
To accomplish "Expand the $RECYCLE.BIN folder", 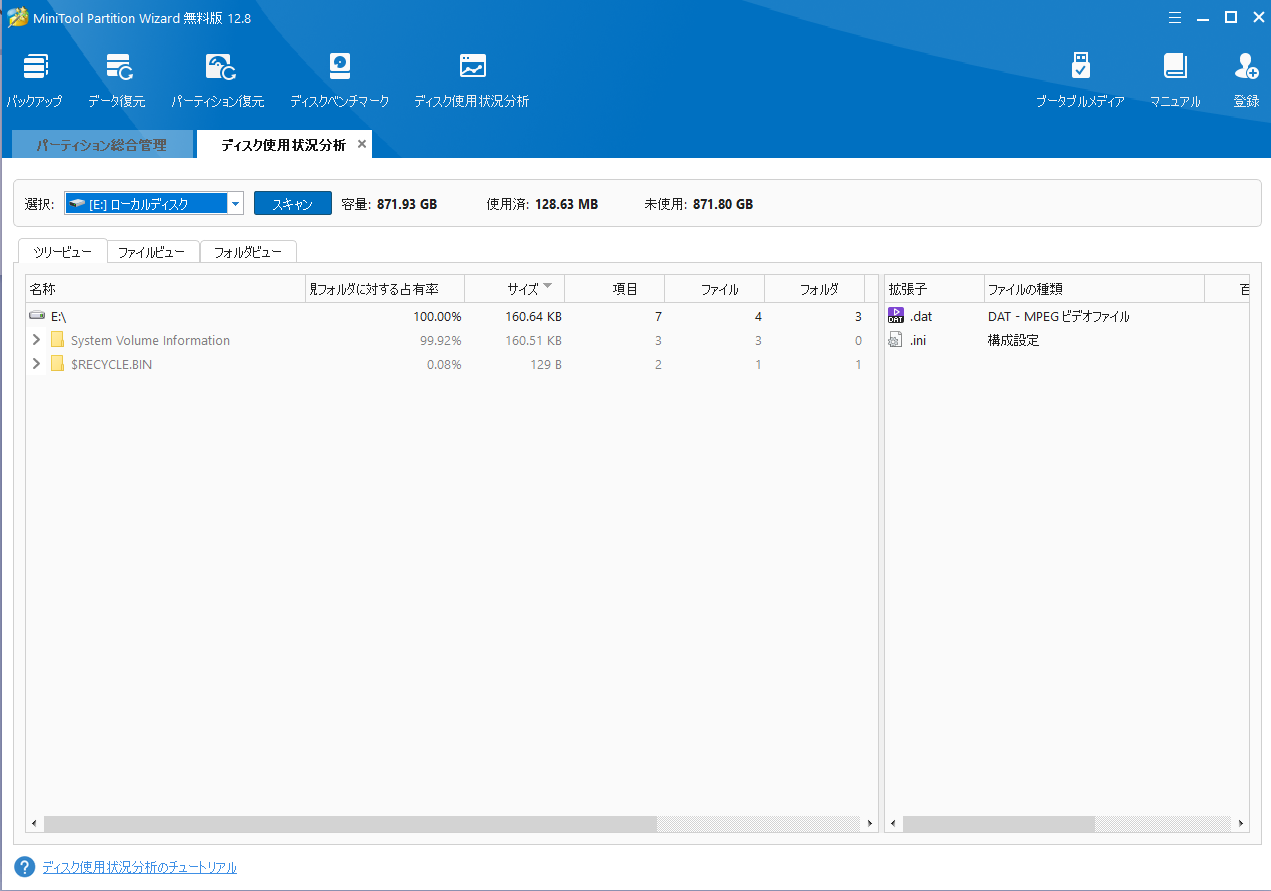I will (36, 364).
